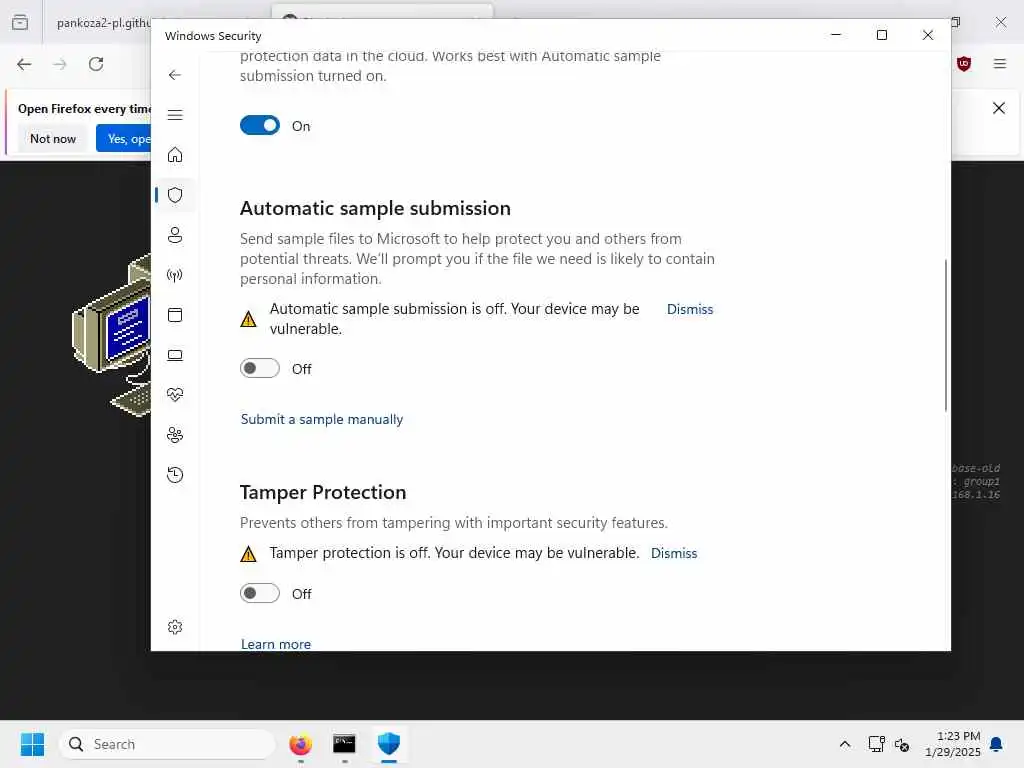This screenshot has width=1024, height=768.
Task: Open the Firefox application menu
Action: [1000, 63]
